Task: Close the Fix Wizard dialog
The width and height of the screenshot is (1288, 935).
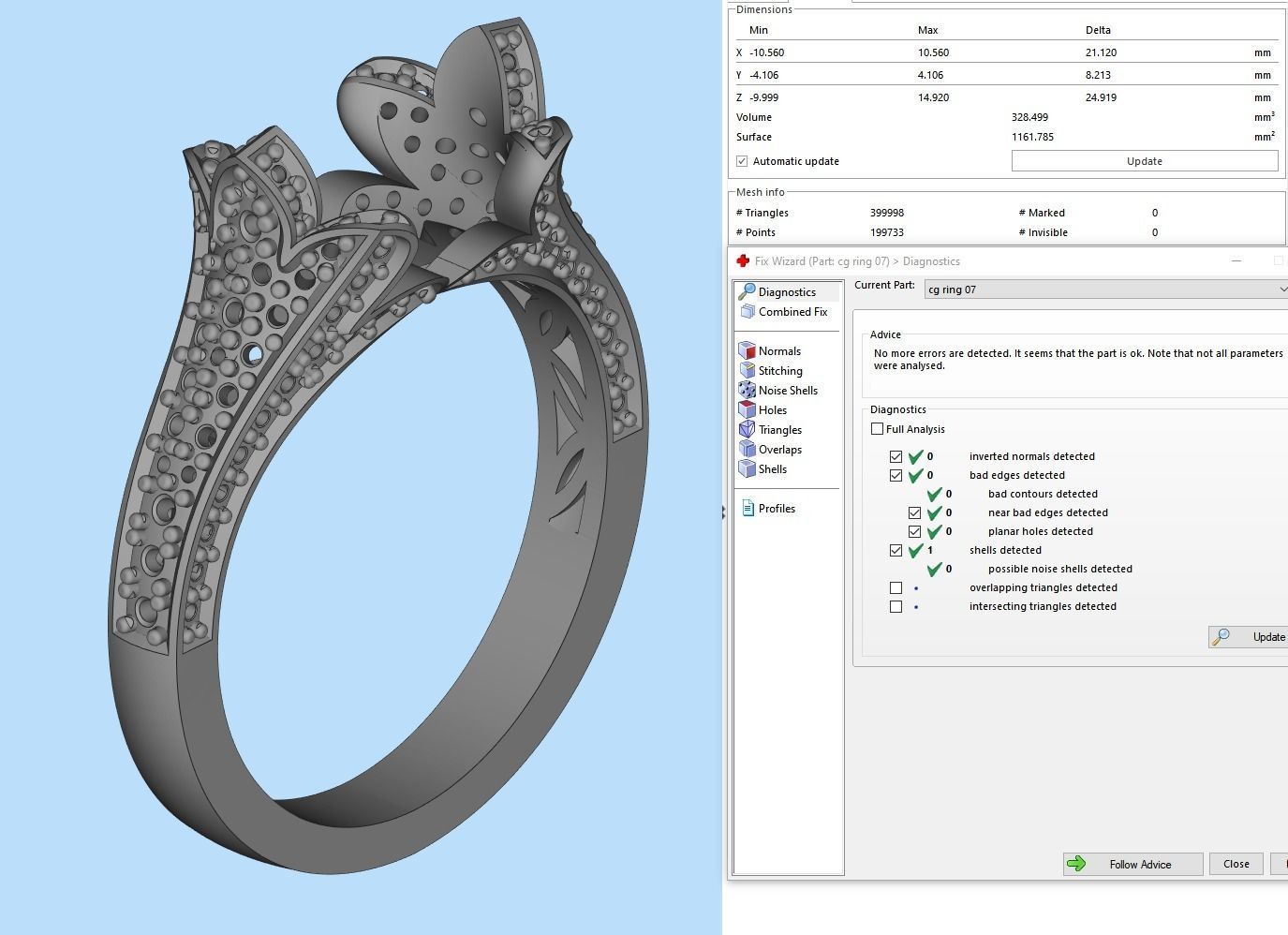Action: [1236, 864]
